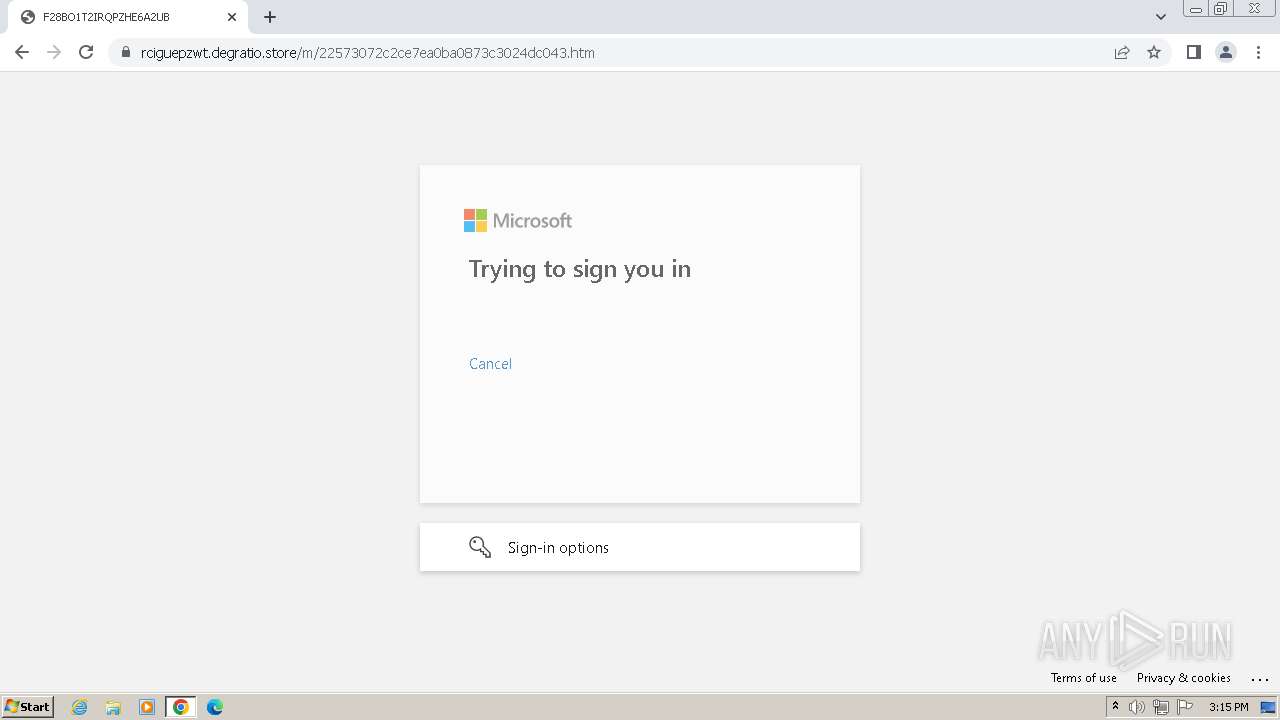1280x720 pixels.
Task: Click the network tray icon
Action: pos(1161,707)
